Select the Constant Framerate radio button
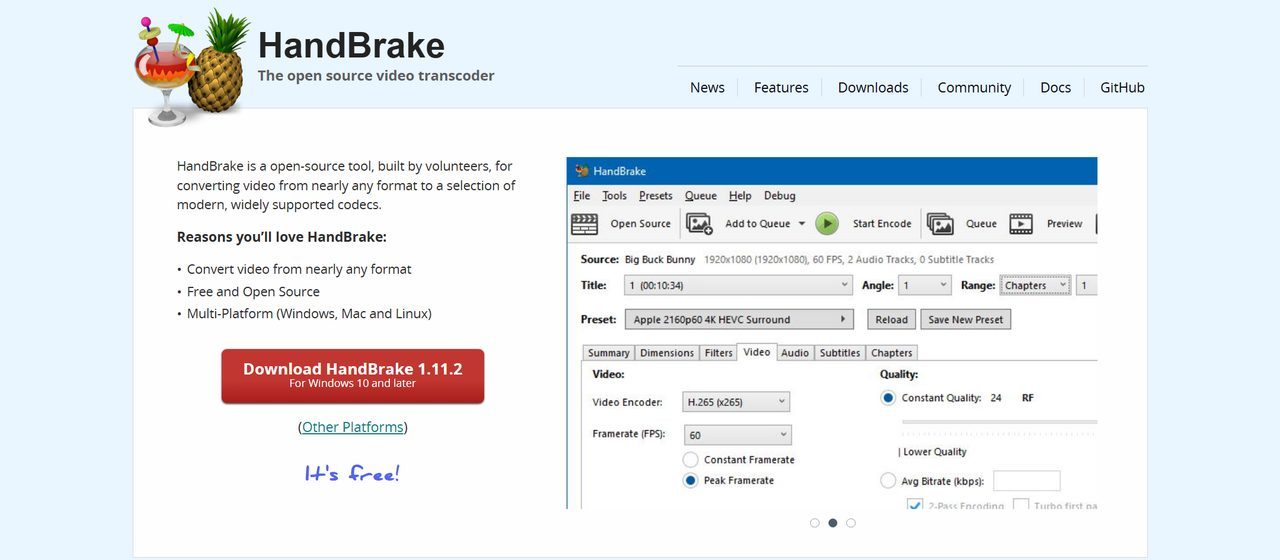Viewport: 1280px width, 560px height. coord(690,460)
